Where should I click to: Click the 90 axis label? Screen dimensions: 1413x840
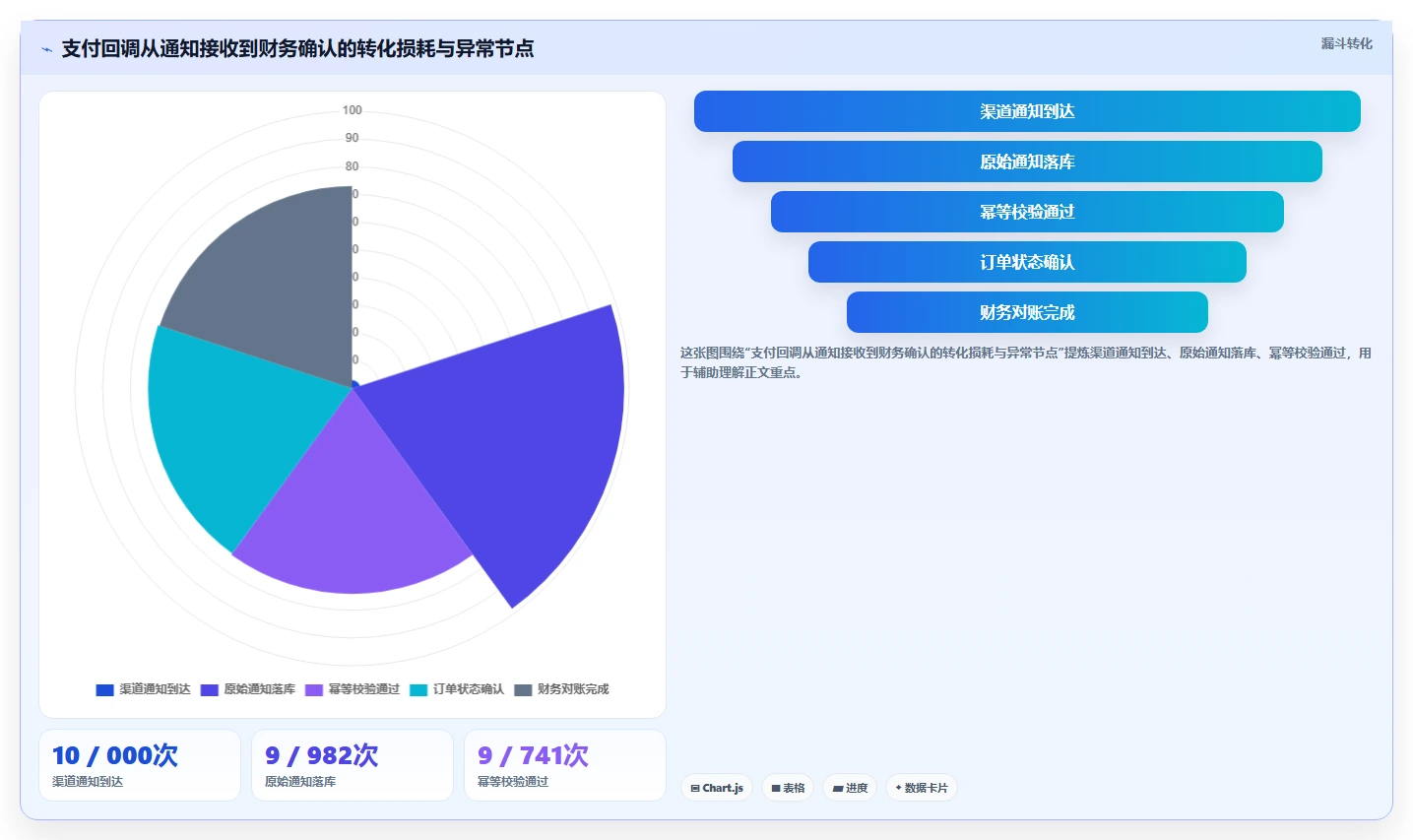click(353, 138)
